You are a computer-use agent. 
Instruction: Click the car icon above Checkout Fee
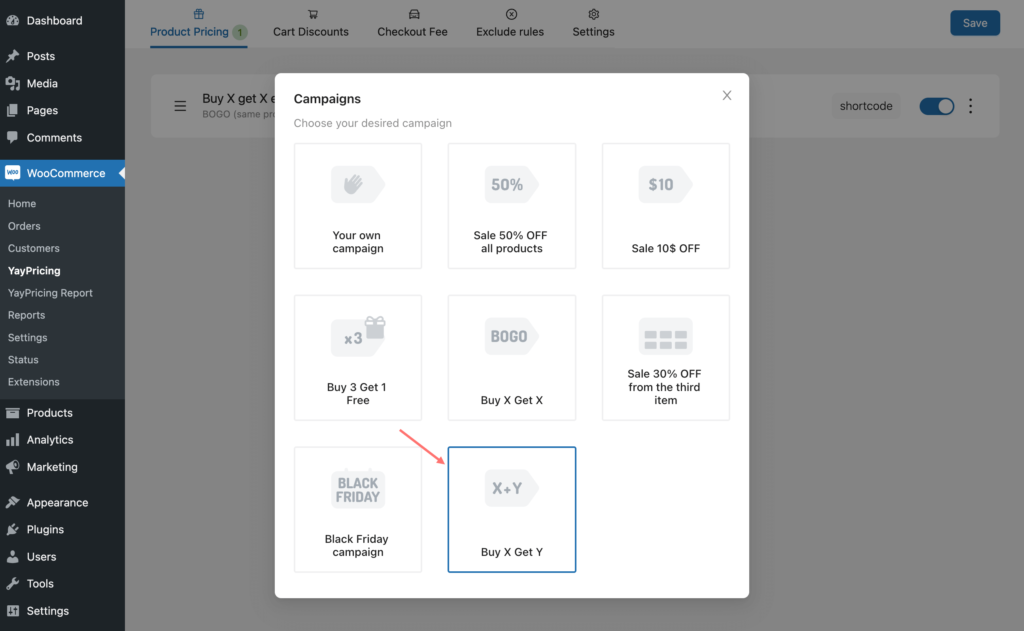pos(414,14)
